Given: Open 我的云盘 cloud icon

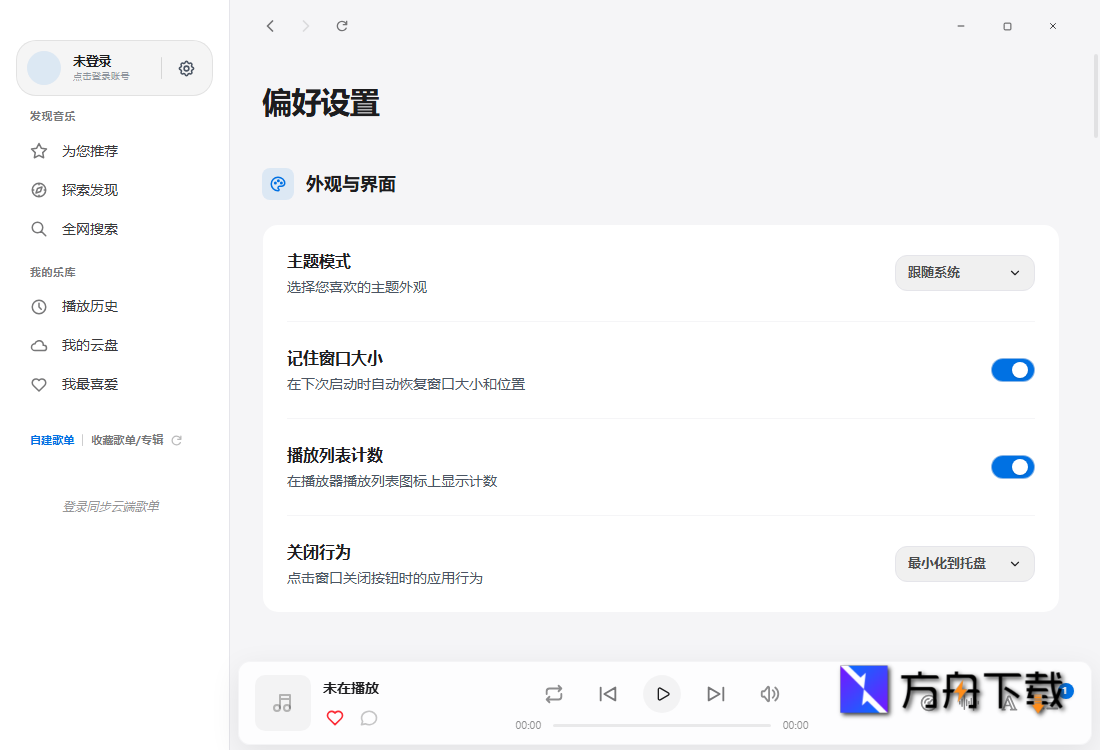Looking at the screenshot, I should (x=39, y=345).
